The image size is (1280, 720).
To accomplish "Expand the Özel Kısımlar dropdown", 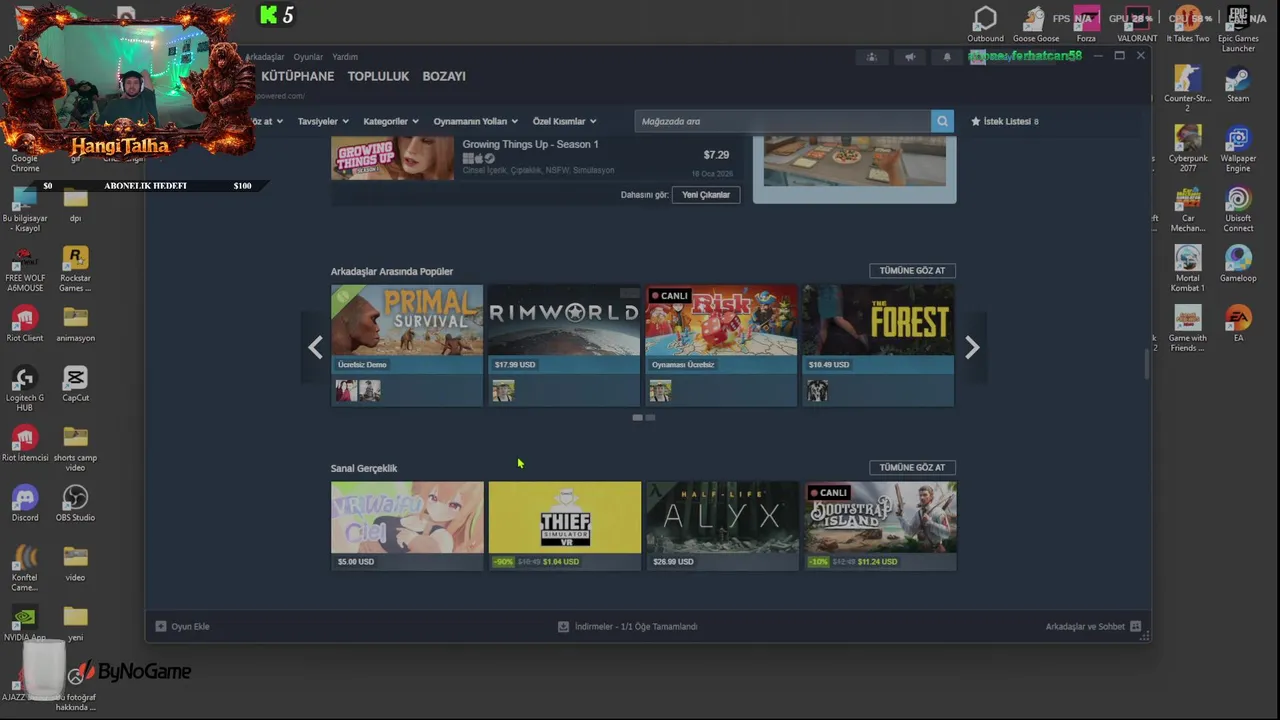I will [564, 121].
